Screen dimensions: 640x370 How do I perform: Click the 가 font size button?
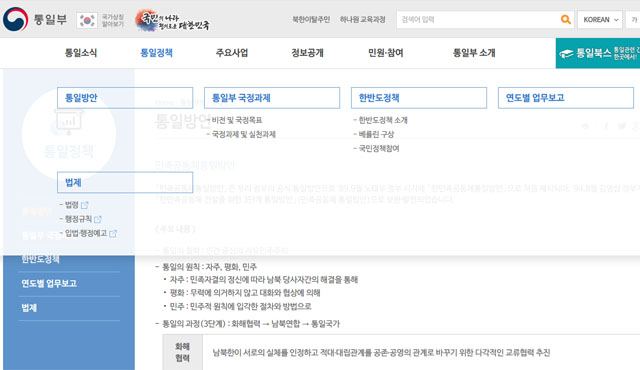click(x=633, y=20)
